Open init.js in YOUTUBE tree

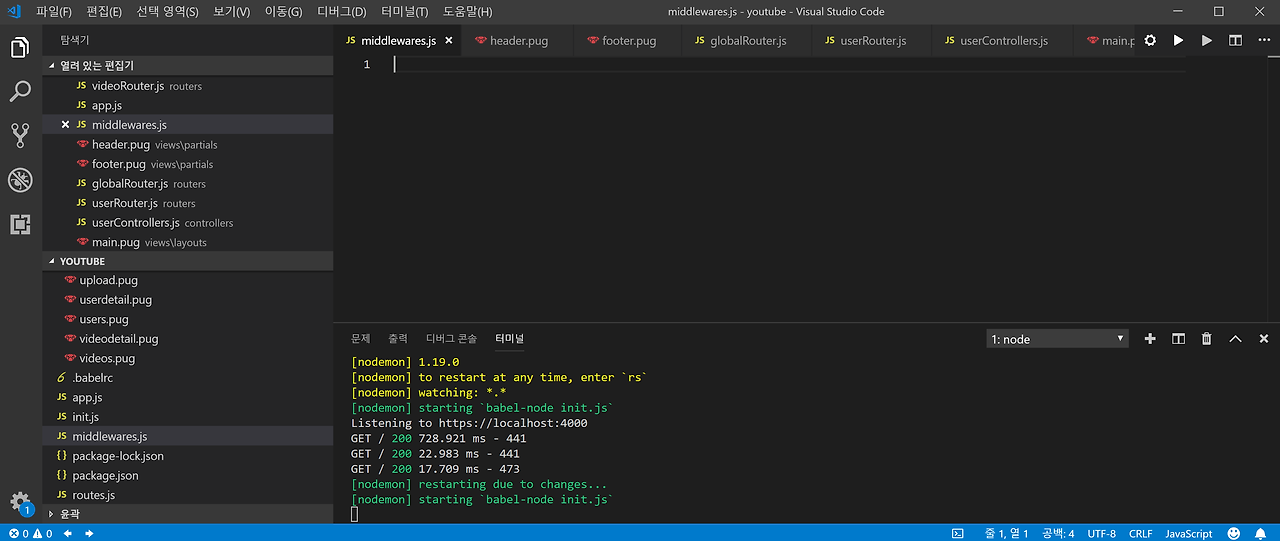pyautogui.click(x=187, y=417)
